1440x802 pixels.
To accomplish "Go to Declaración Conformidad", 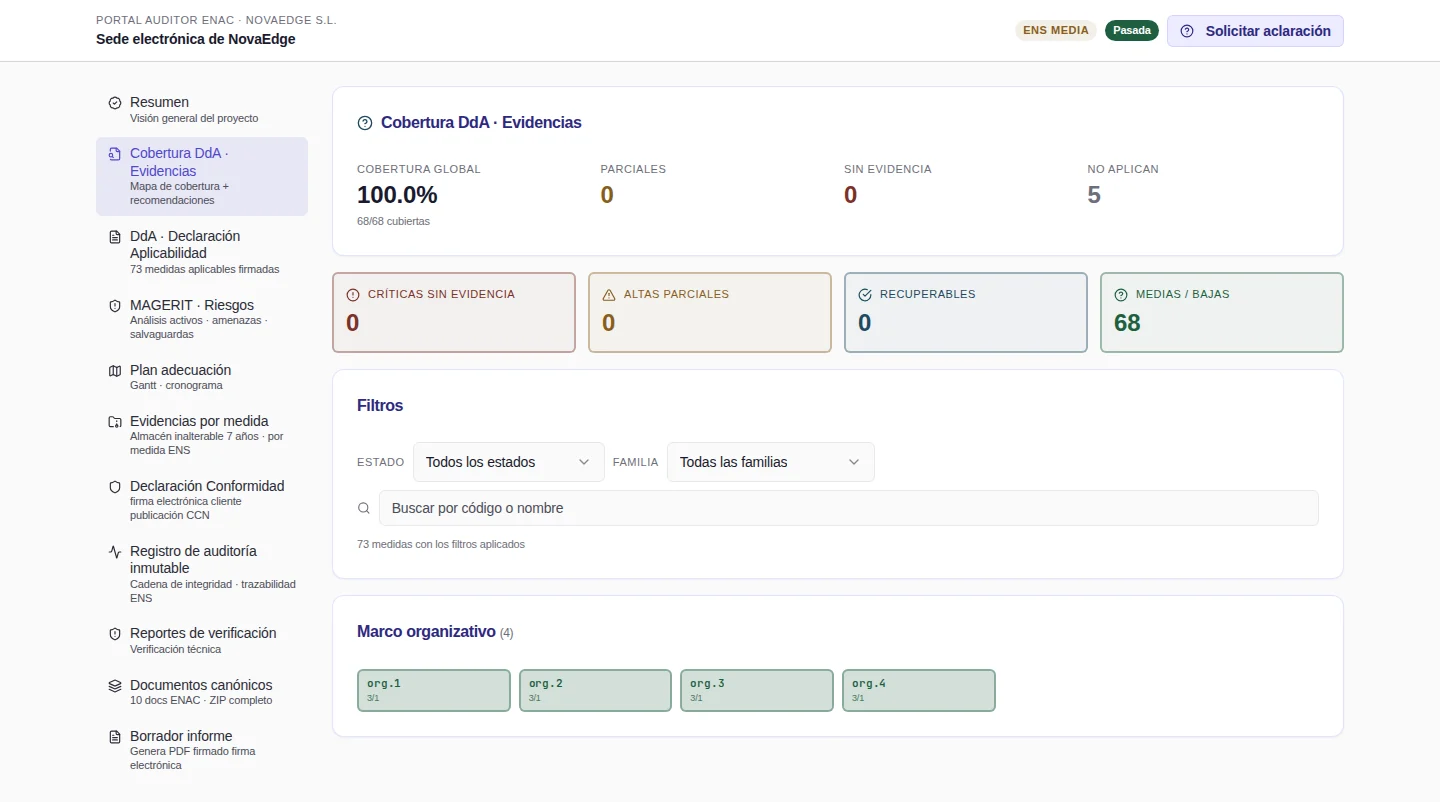I will coord(202,500).
